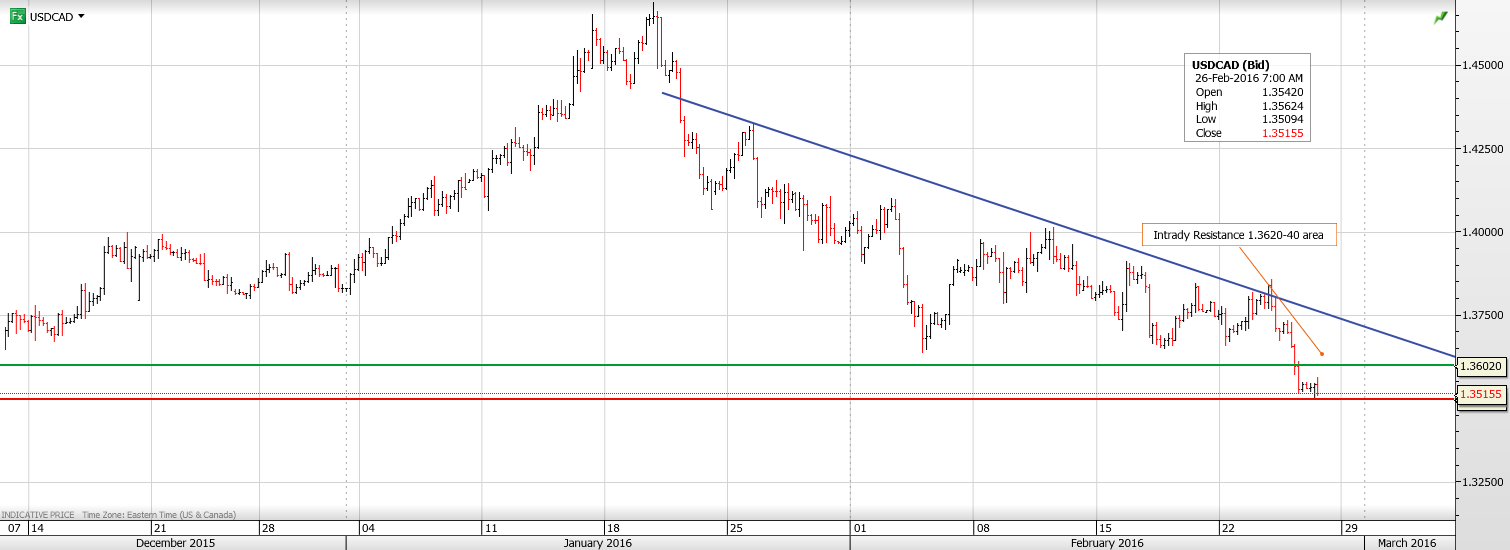The height and width of the screenshot is (550, 1510).
Task: Click the Intrady Resistance 1.3620-40 annotation box
Action: point(1238,235)
